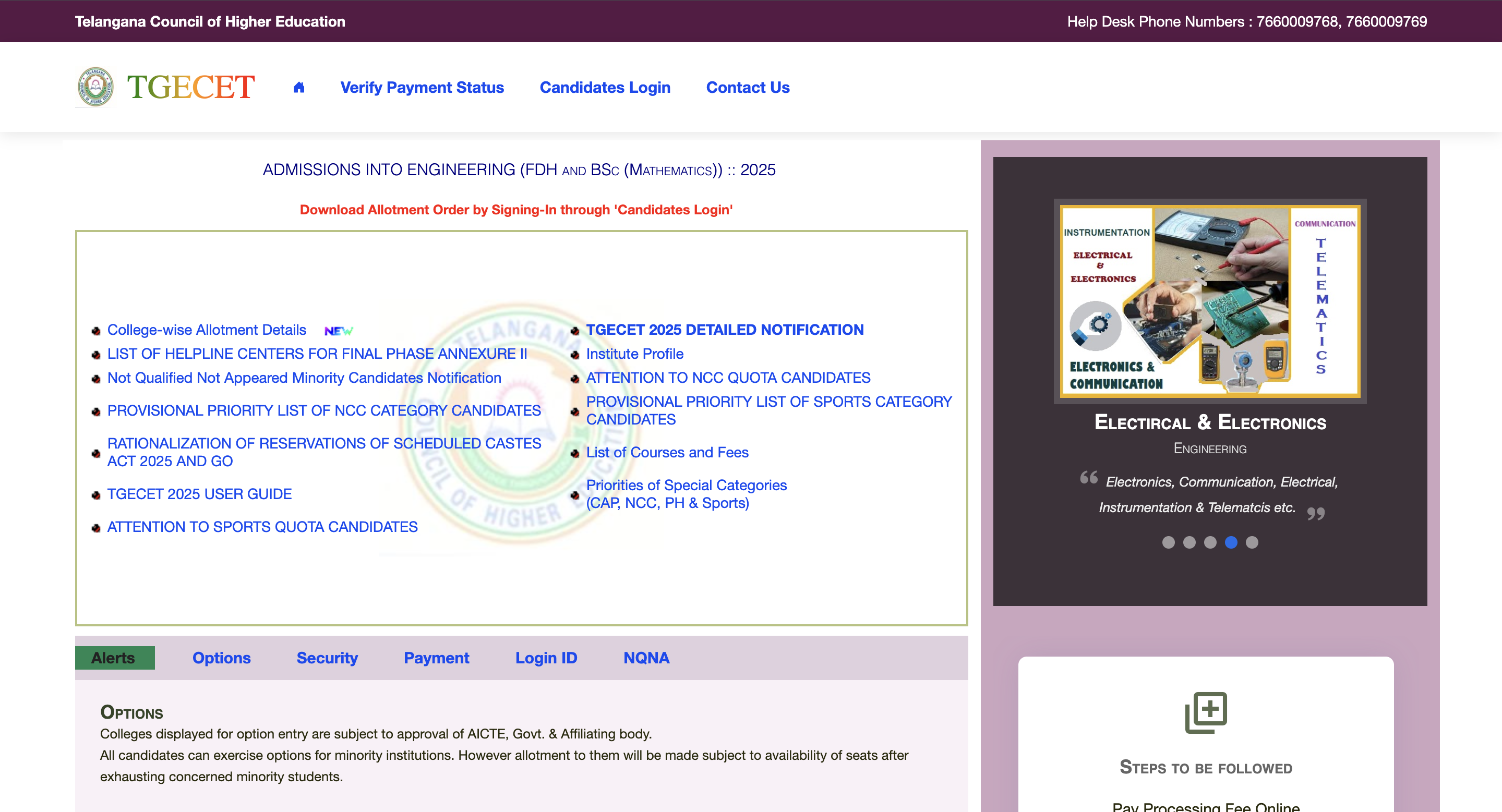Open Attention to NCC Quota Candidates link
The width and height of the screenshot is (1502, 812).
(728, 378)
